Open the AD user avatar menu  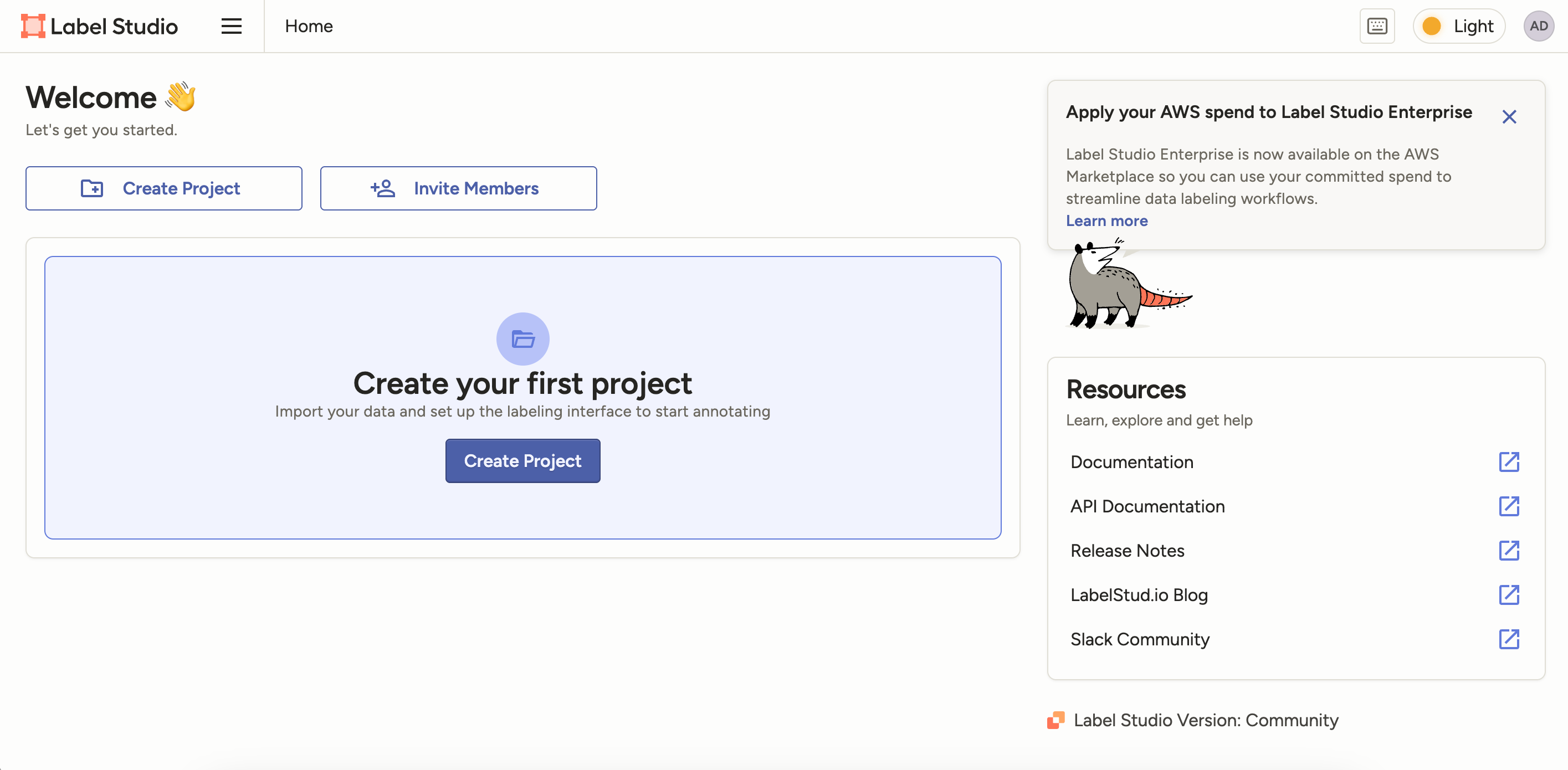click(x=1538, y=26)
